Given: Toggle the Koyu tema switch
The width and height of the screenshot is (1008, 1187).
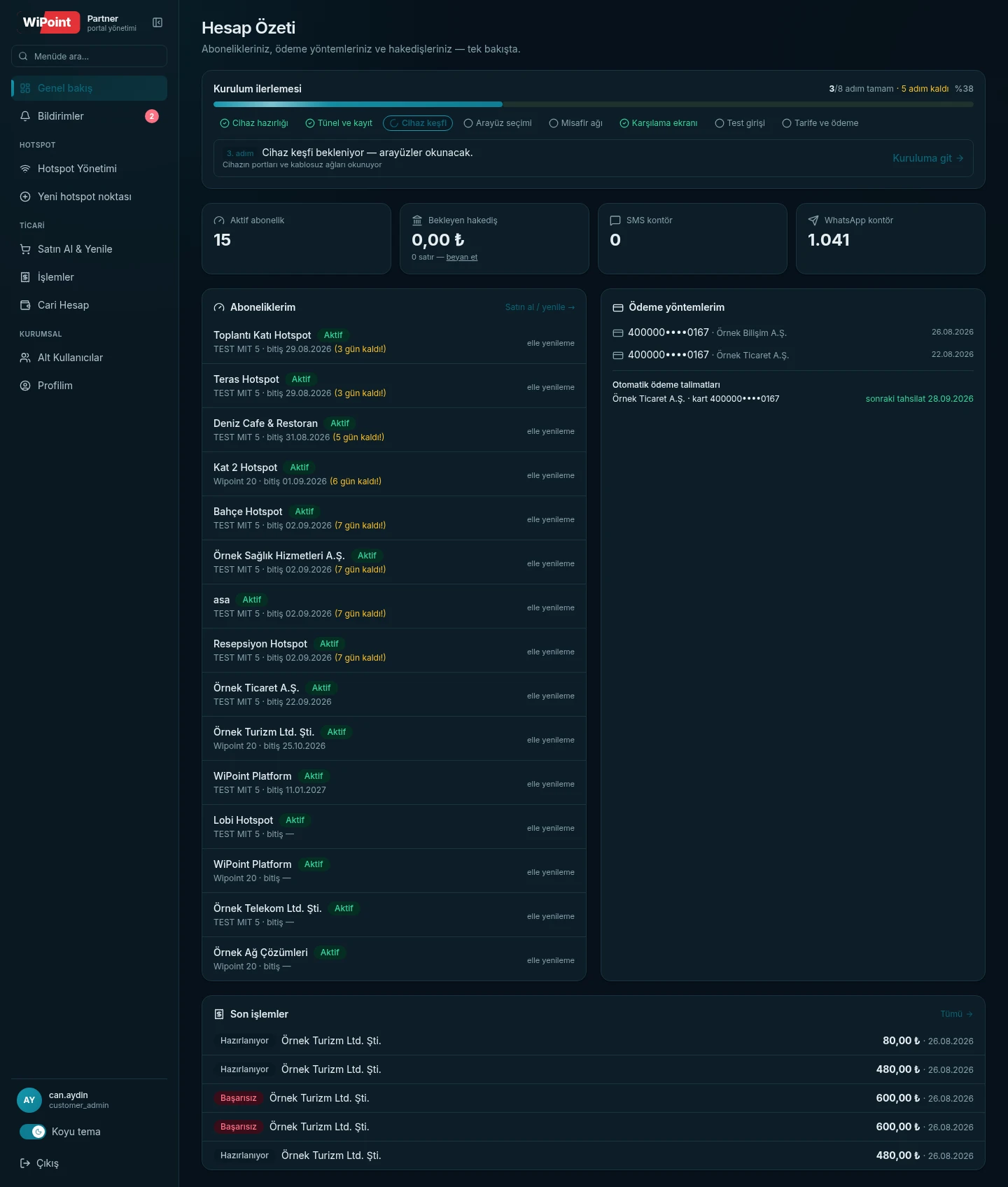Looking at the screenshot, I should tap(33, 1132).
